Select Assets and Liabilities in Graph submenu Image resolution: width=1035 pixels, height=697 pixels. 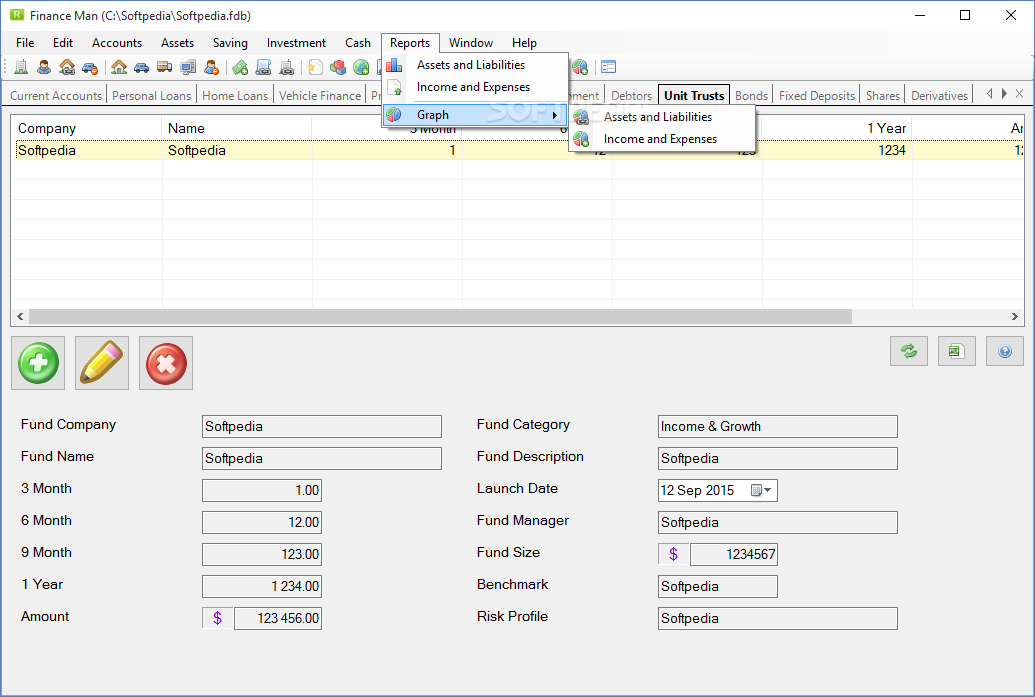(x=662, y=117)
